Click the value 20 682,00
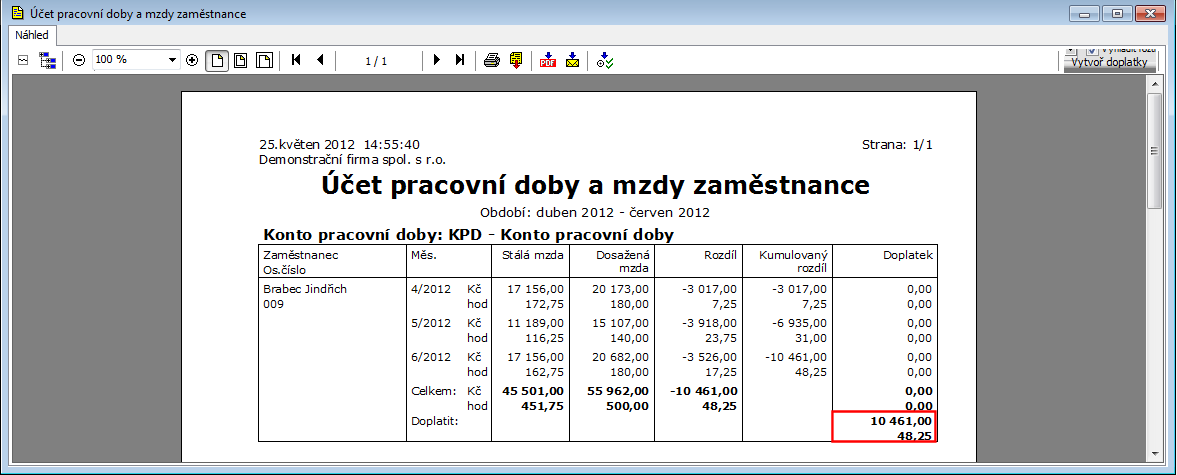 [x=619, y=357]
